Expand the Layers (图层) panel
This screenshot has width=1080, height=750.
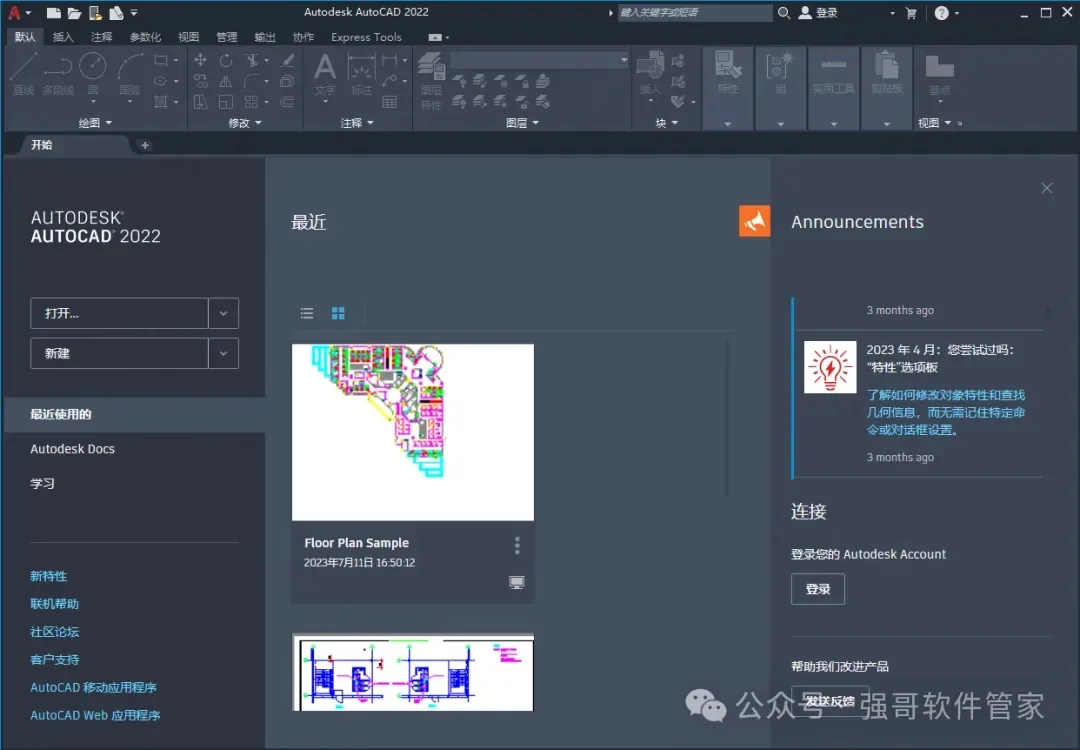[x=522, y=123]
